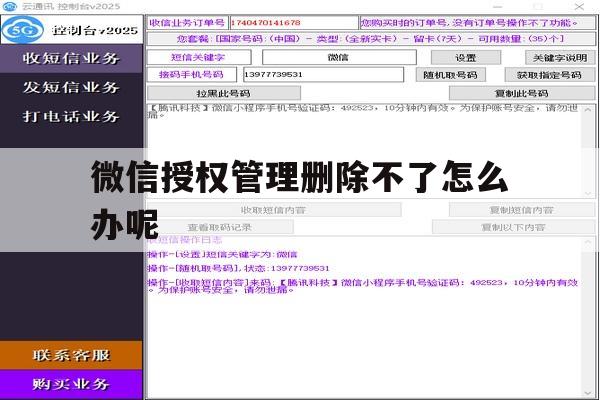Focus the order number input field
The image size is (600, 400).
pos(293,23)
